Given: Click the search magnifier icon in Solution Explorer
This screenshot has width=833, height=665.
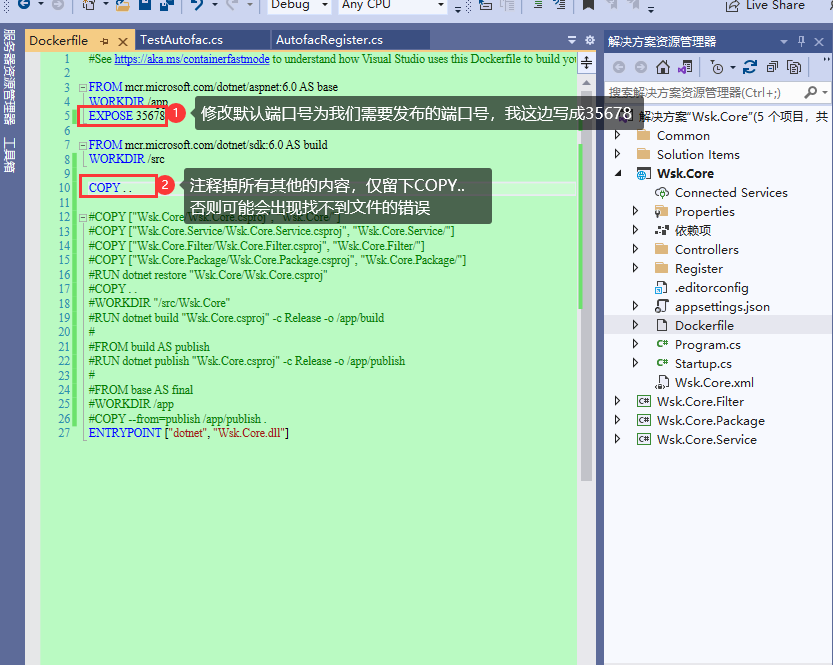Looking at the screenshot, I should coord(810,92).
